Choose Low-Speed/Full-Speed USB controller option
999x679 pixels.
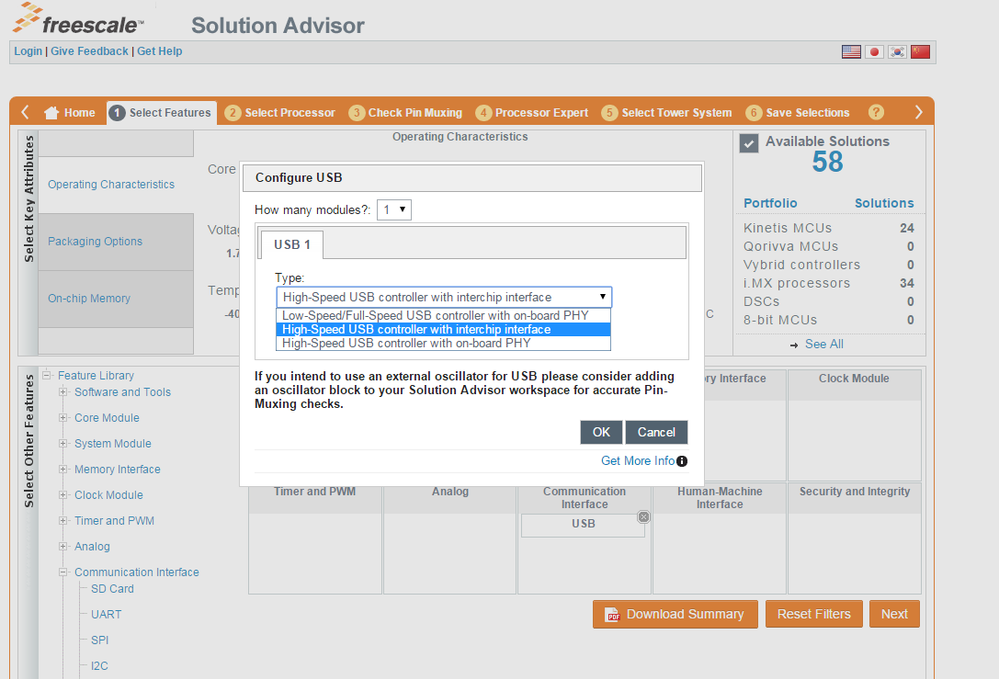pos(443,315)
